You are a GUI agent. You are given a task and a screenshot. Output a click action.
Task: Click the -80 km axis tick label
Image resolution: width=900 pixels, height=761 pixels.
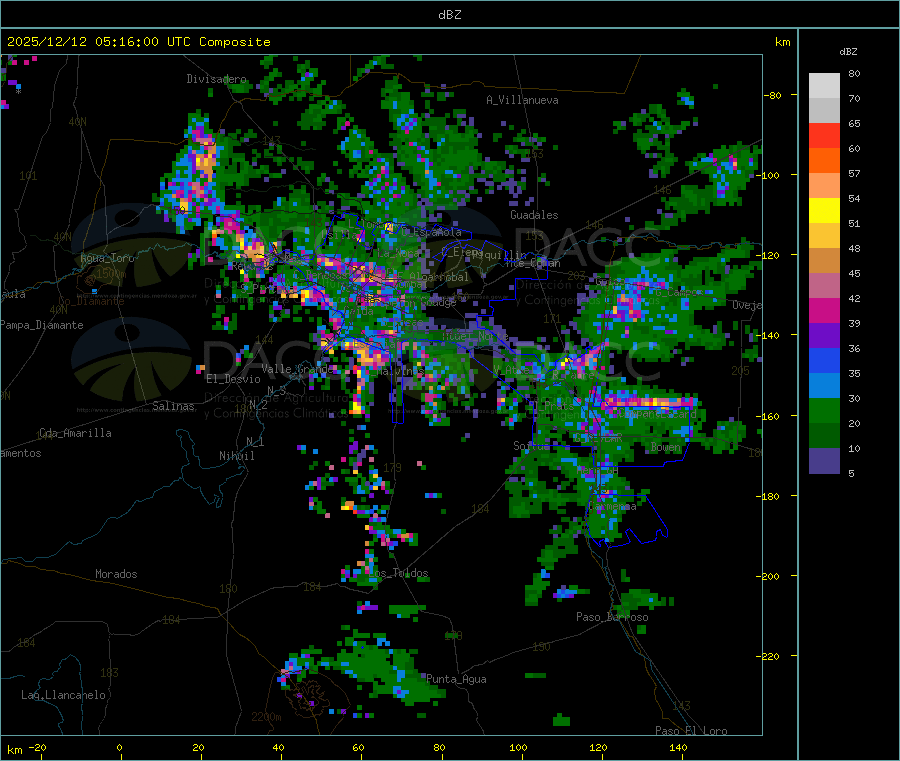[x=773, y=95]
